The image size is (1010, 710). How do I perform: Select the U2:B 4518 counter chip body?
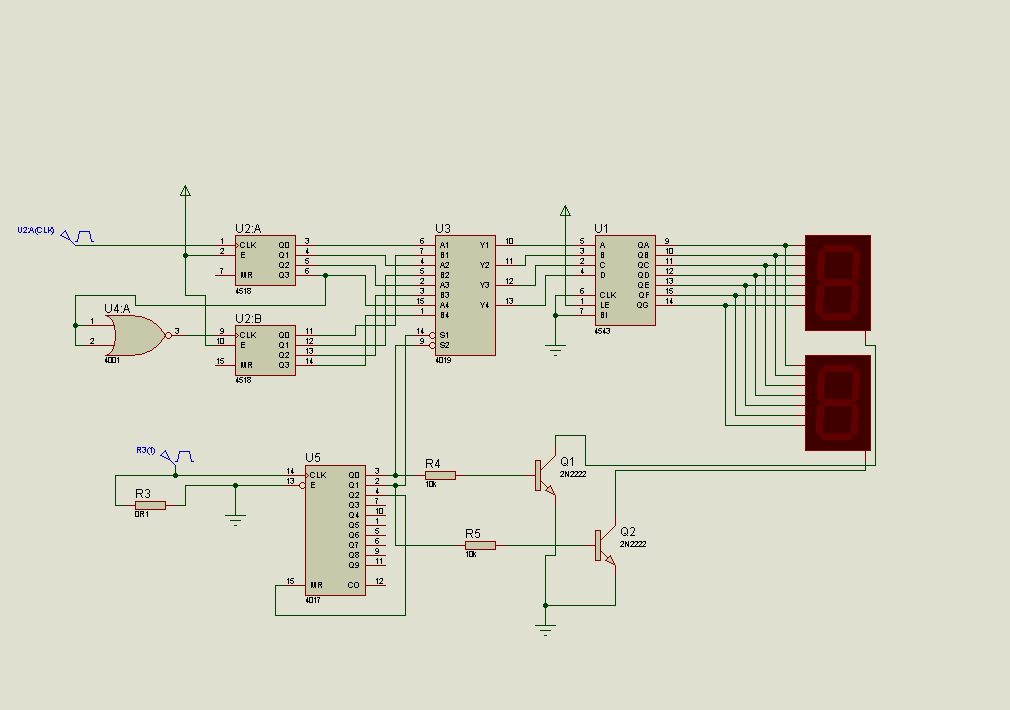tap(265, 350)
